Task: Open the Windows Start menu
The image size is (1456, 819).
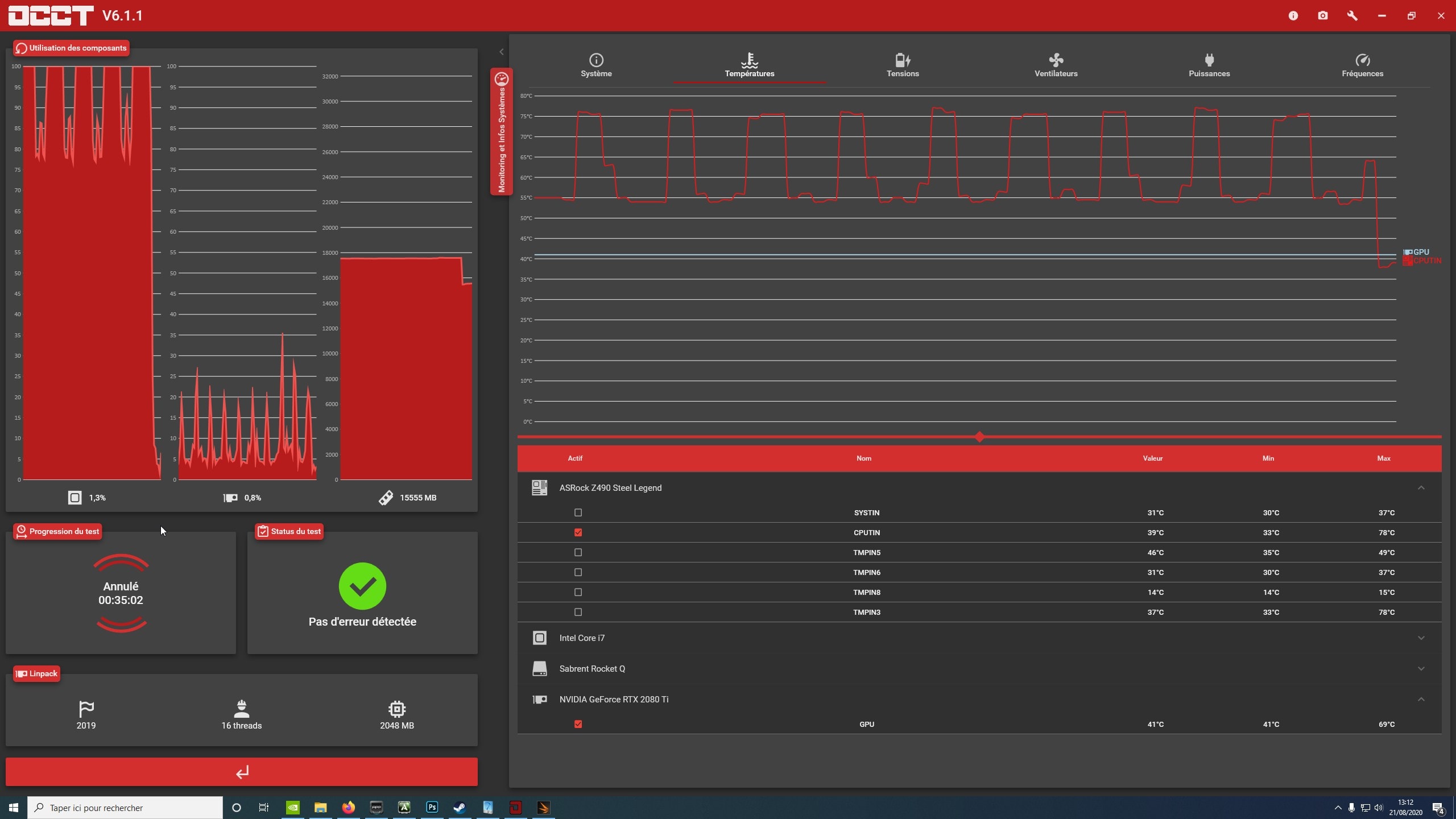Action: pyautogui.click(x=14, y=808)
